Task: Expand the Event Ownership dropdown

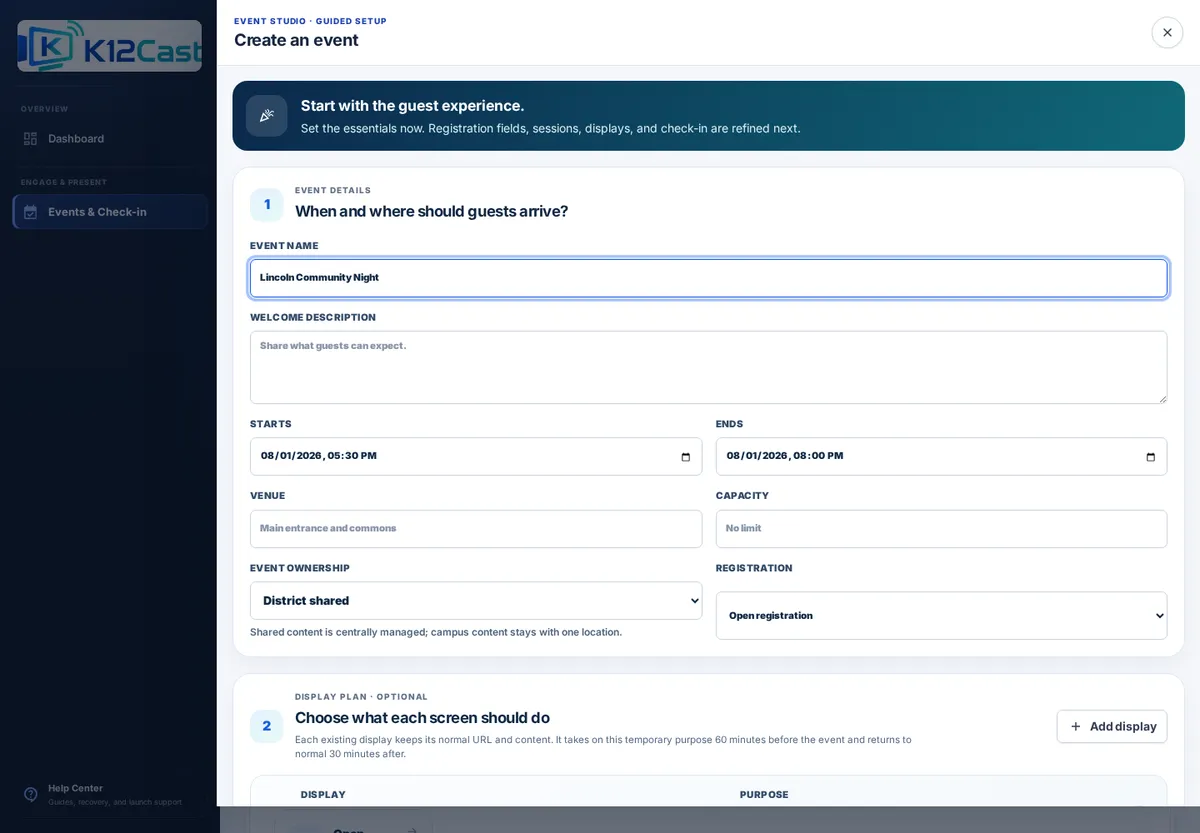Action: tap(476, 601)
